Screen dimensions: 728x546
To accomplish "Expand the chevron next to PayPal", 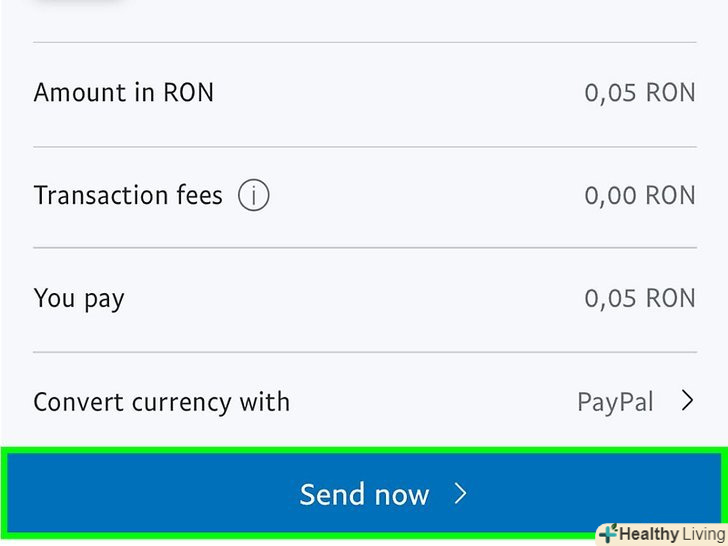I will [687, 401].
